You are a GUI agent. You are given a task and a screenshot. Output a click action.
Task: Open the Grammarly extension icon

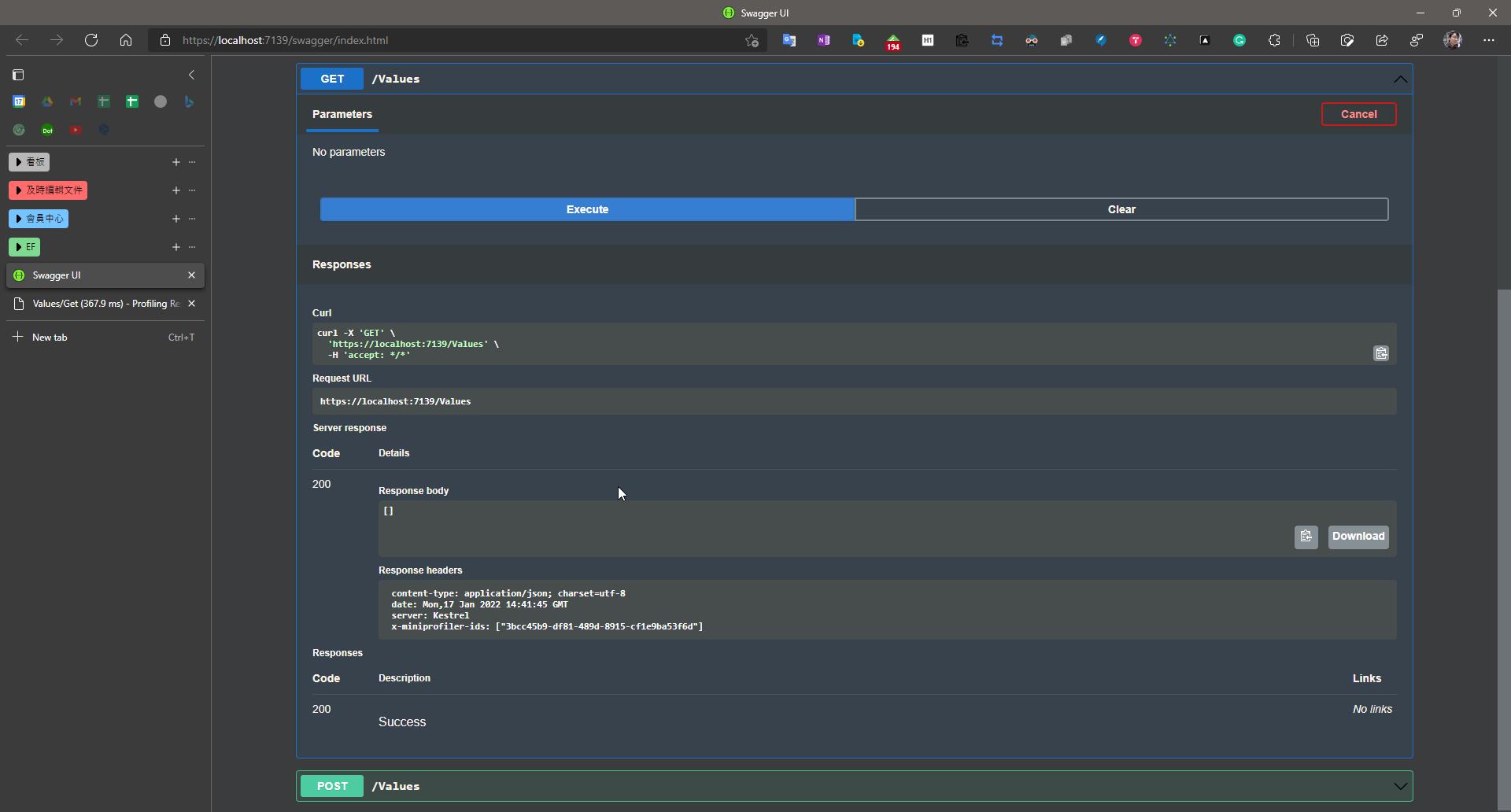[x=1239, y=40]
